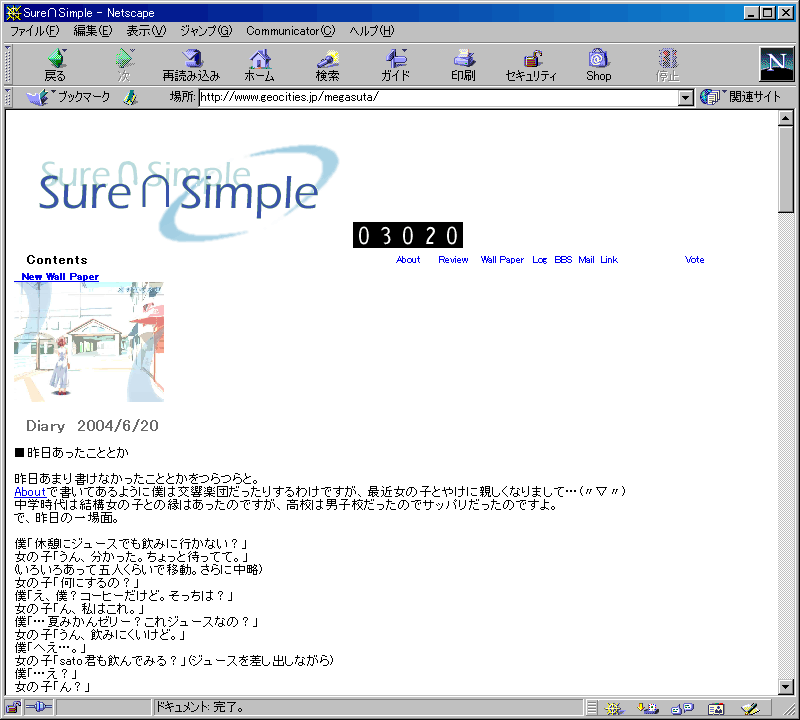Click the Shop toolbar icon

tap(598, 65)
